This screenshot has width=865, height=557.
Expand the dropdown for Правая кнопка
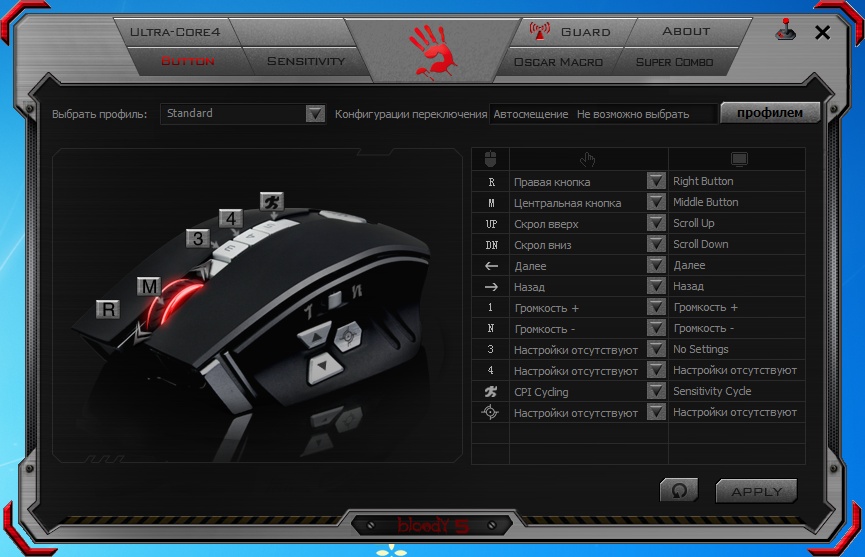coord(656,181)
